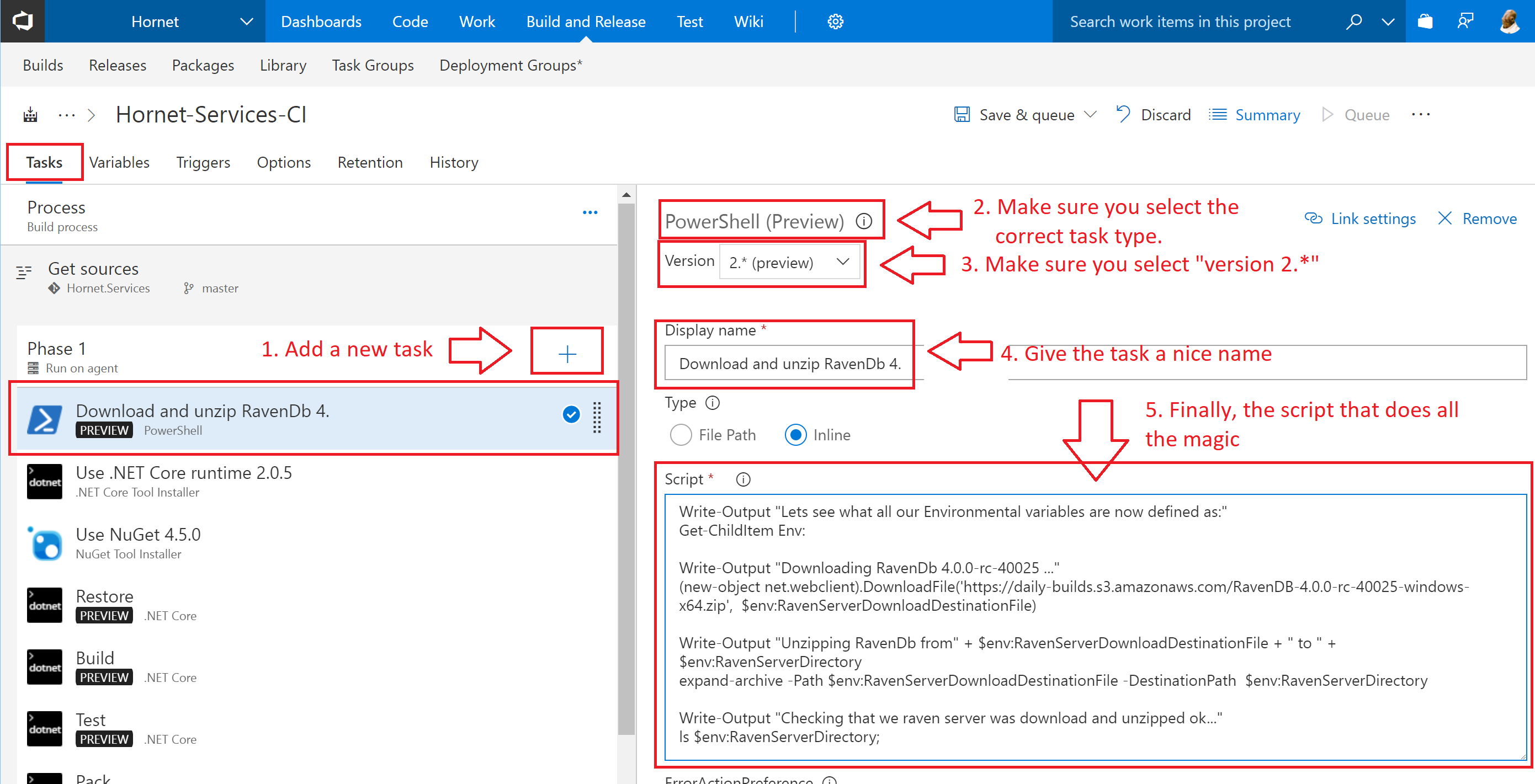Screen dimensions: 1535x784
Task: Click the PowerShell task icon
Action: coord(45,419)
